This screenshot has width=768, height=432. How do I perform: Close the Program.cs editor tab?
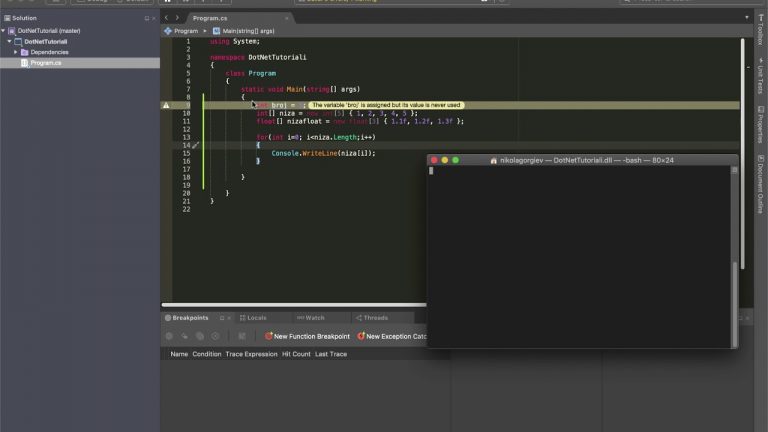click(287, 19)
